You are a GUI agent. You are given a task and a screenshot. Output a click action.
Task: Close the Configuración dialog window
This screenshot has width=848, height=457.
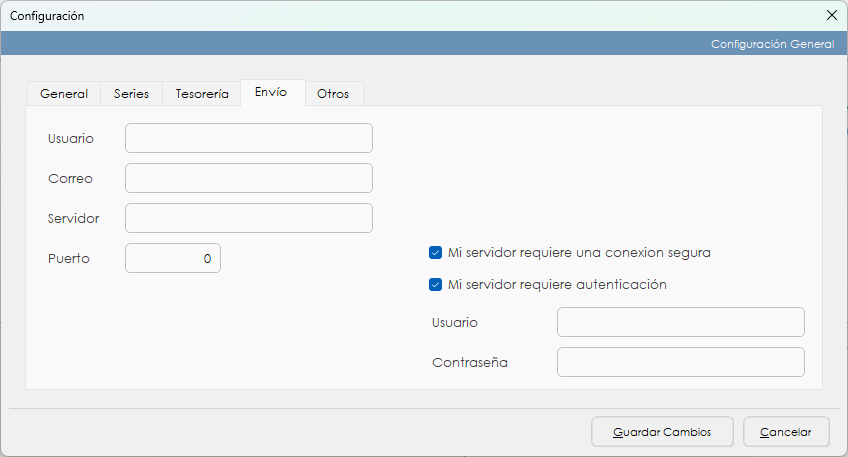(x=831, y=15)
